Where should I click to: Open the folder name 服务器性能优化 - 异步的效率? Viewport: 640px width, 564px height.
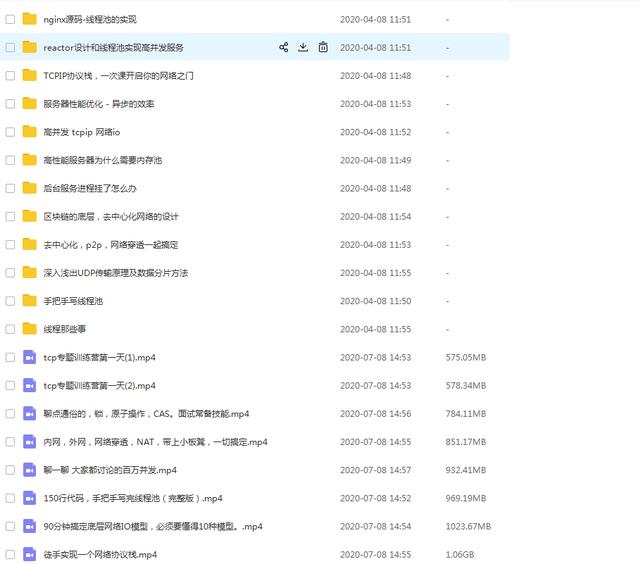[99, 104]
